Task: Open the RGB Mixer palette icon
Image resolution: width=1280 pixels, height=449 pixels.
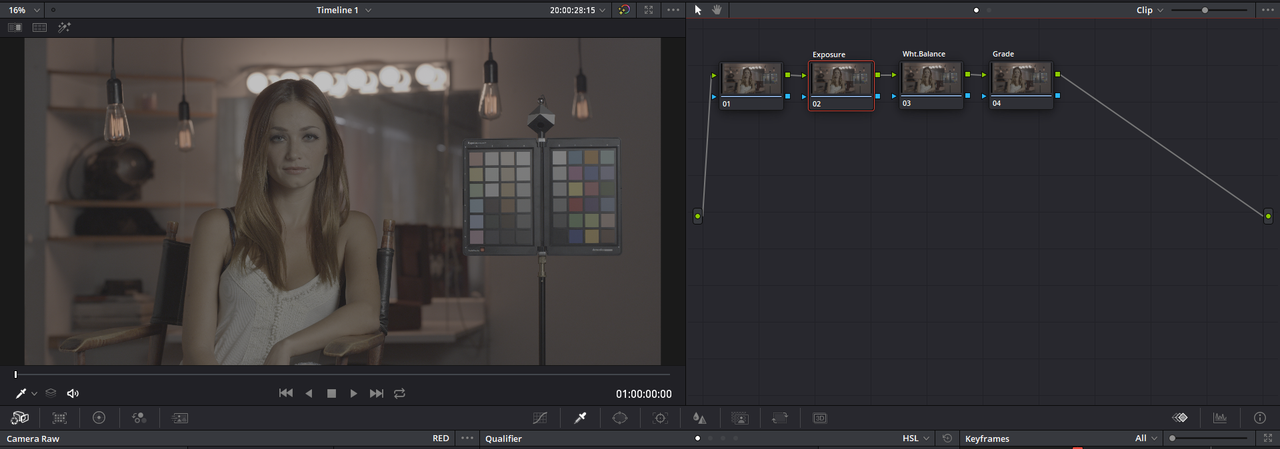Action: pos(138,417)
